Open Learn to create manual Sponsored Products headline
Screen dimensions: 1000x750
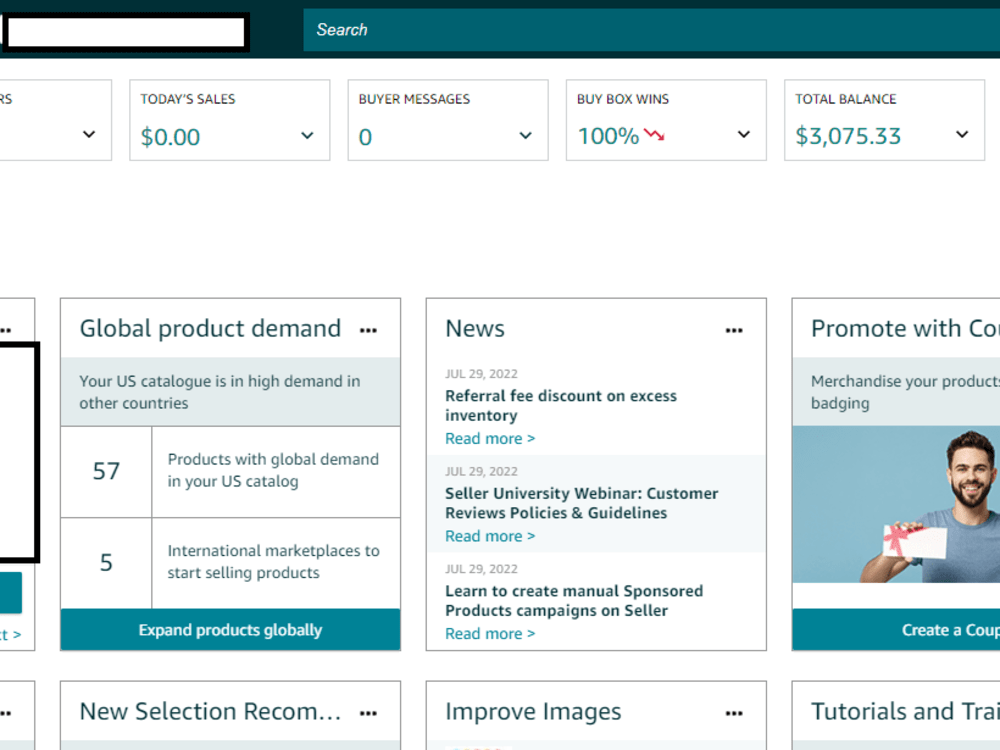[x=574, y=601]
